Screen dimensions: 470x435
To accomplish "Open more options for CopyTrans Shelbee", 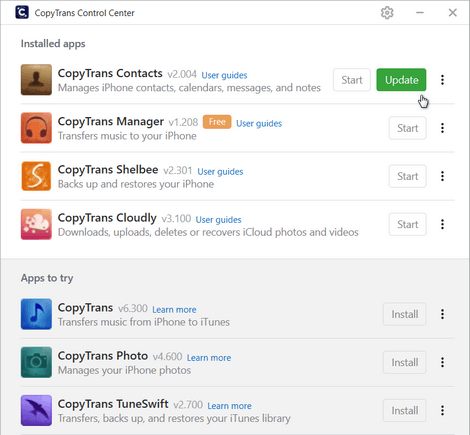I will coord(442,176).
